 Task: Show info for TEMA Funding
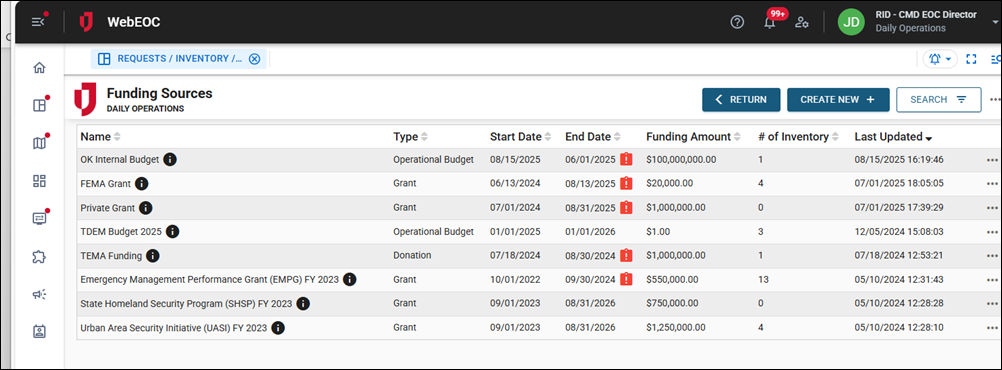(x=152, y=256)
